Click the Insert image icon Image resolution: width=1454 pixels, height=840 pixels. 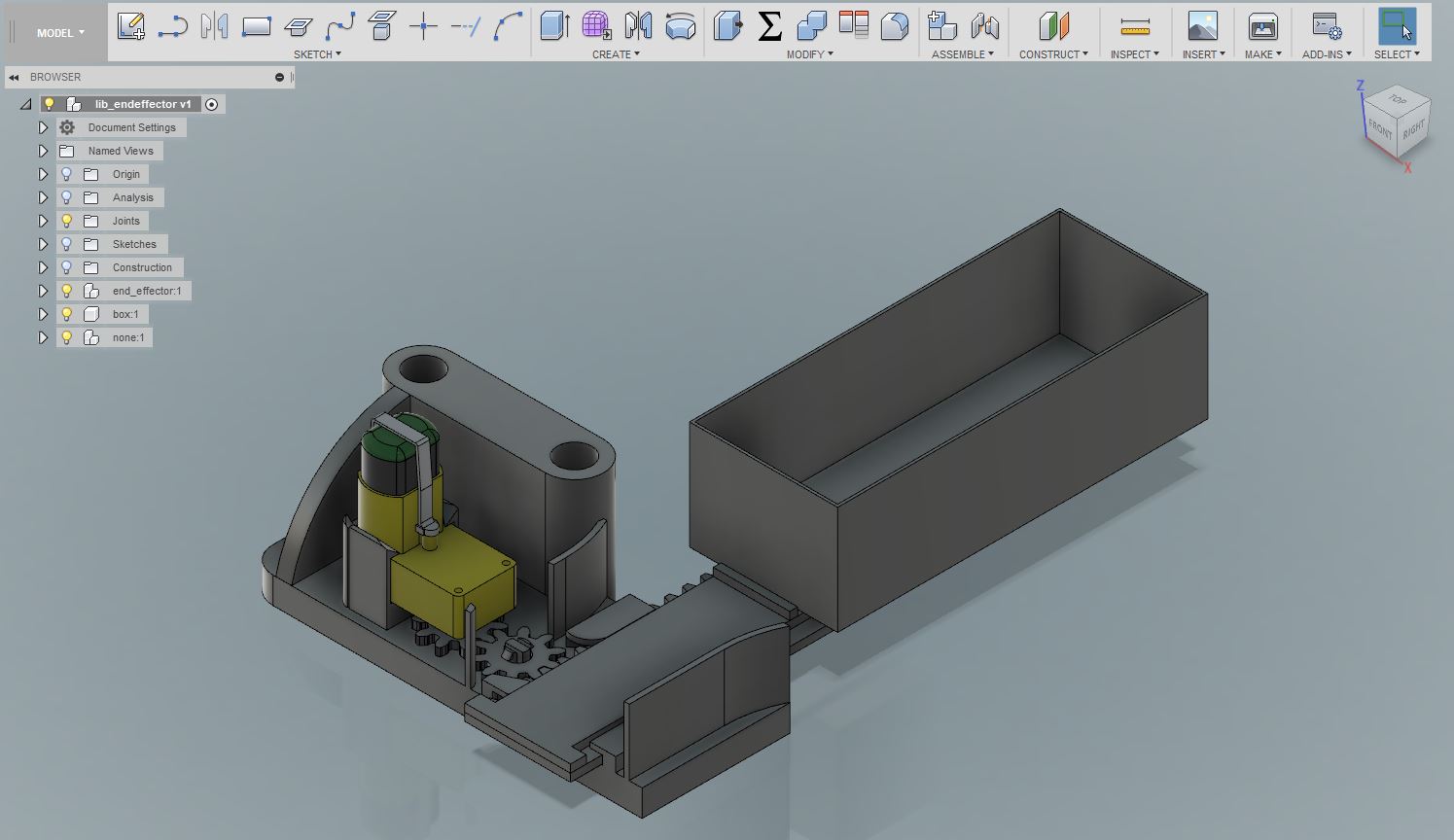coord(1203,26)
